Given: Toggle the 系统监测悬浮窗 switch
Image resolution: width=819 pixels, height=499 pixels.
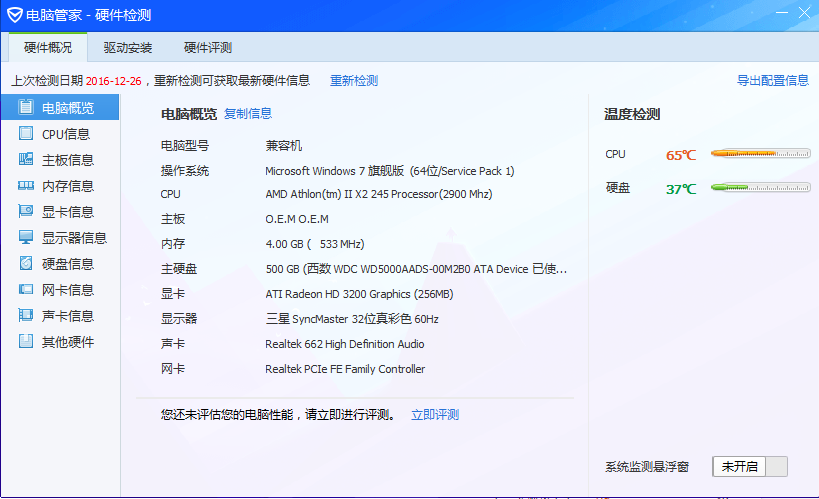Looking at the screenshot, I should pos(750,466).
